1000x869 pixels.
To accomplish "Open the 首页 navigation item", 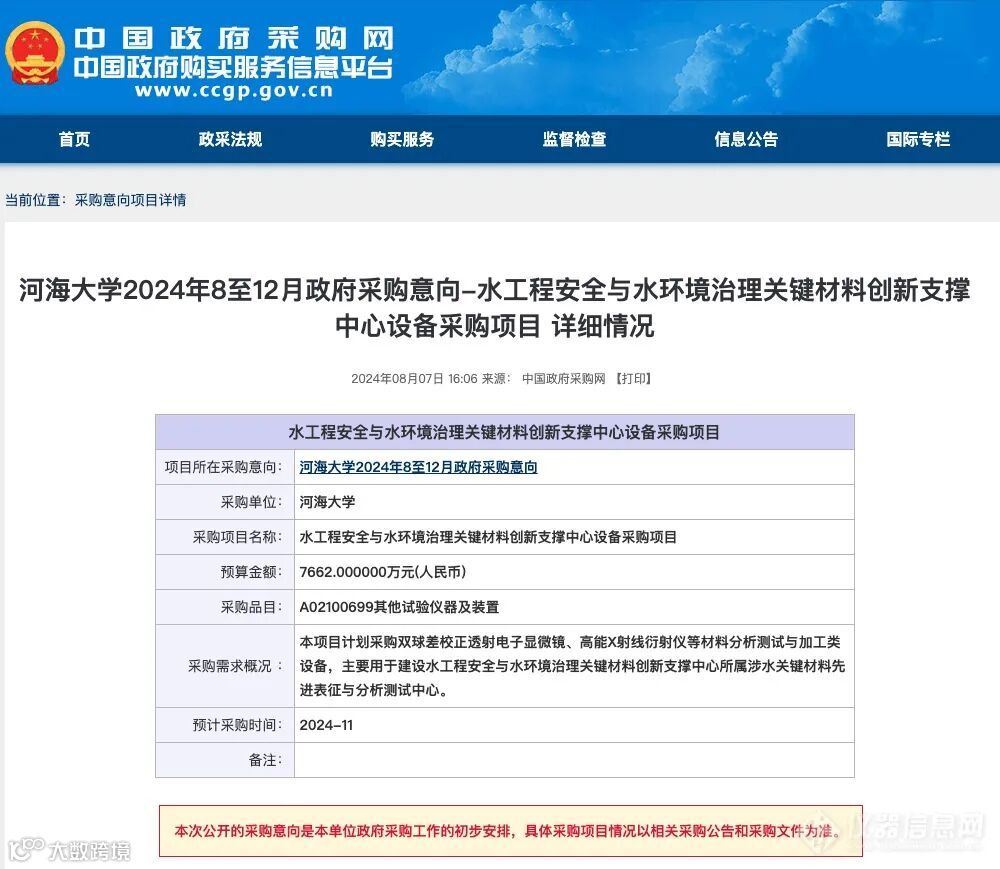I will pos(75,140).
